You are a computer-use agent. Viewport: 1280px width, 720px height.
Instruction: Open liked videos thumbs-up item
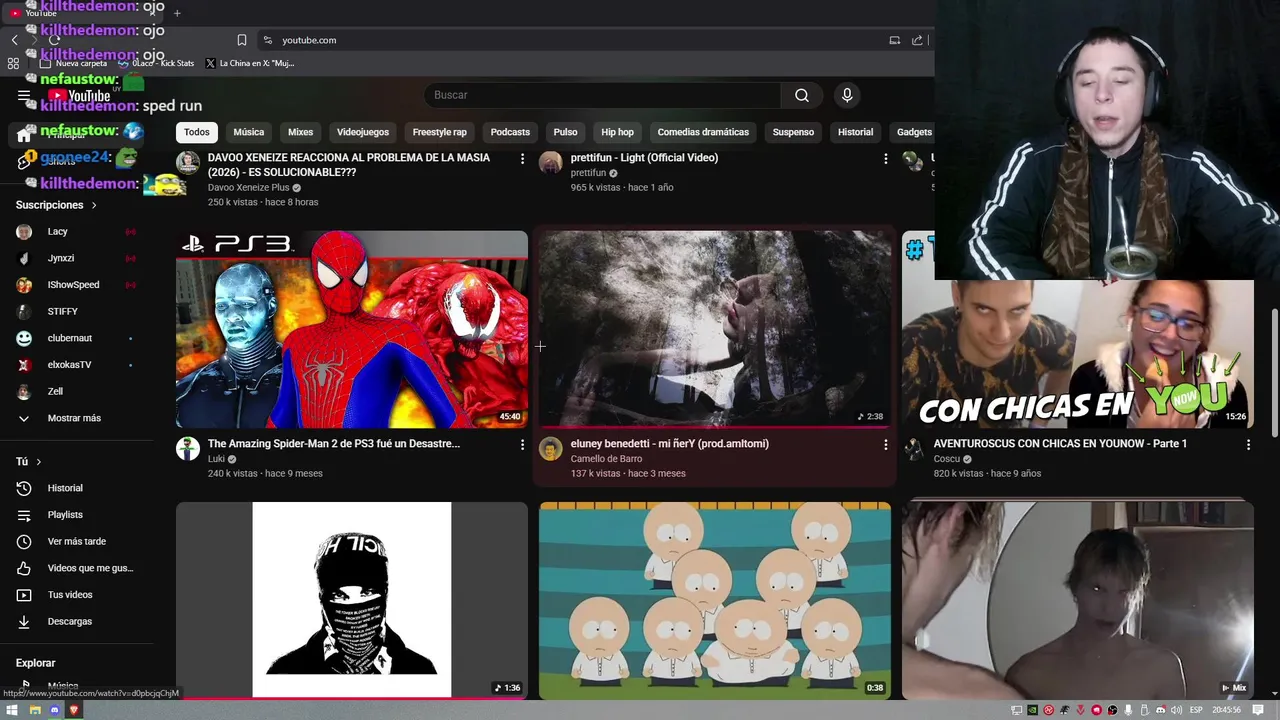78,568
